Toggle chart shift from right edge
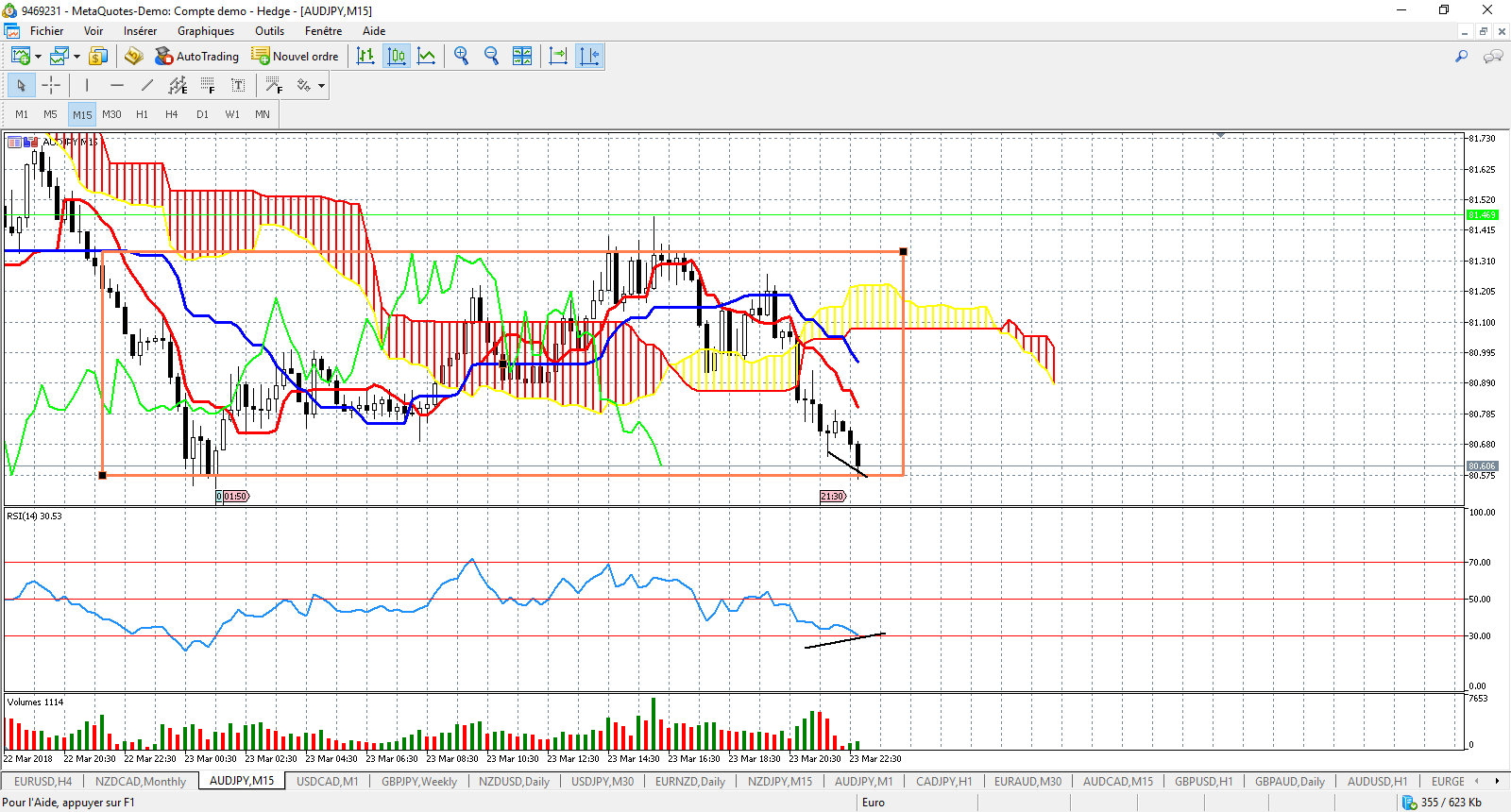The width and height of the screenshot is (1511, 812). click(589, 57)
